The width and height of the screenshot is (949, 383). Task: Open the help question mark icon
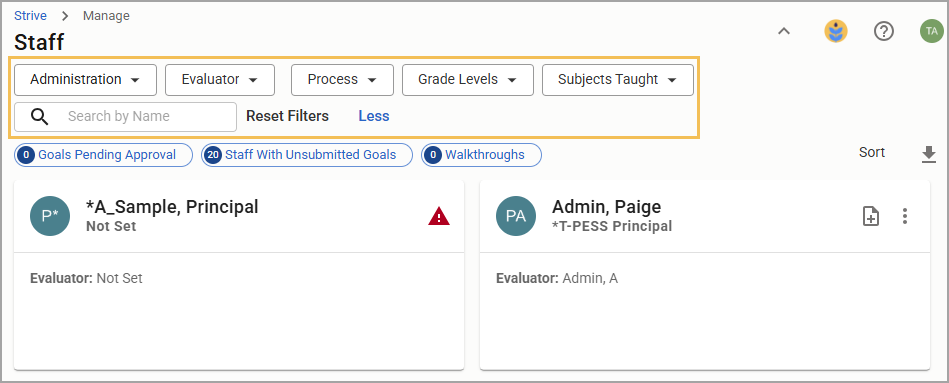point(884,31)
